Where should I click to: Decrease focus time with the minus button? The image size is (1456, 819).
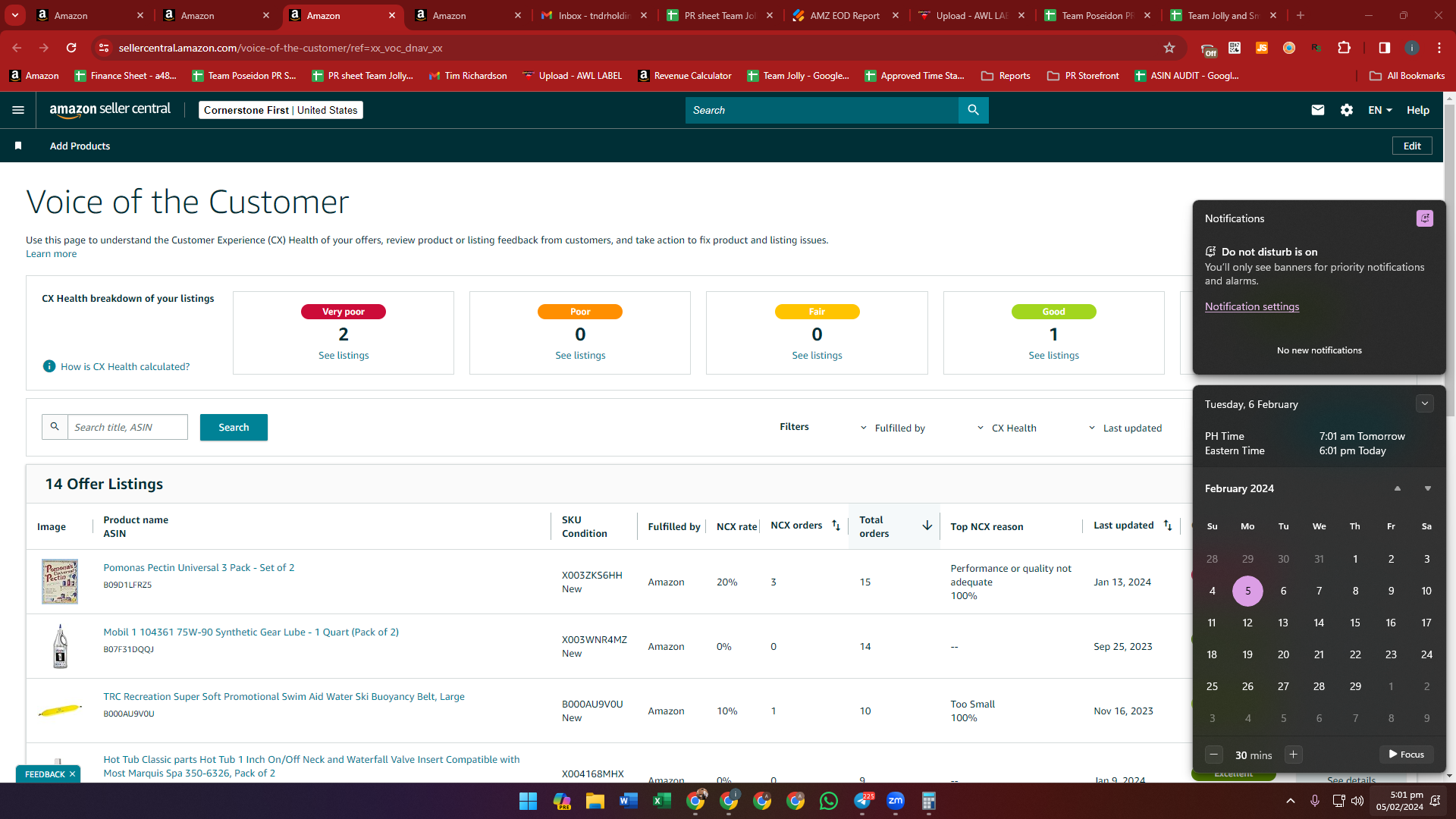click(x=1214, y=755)
